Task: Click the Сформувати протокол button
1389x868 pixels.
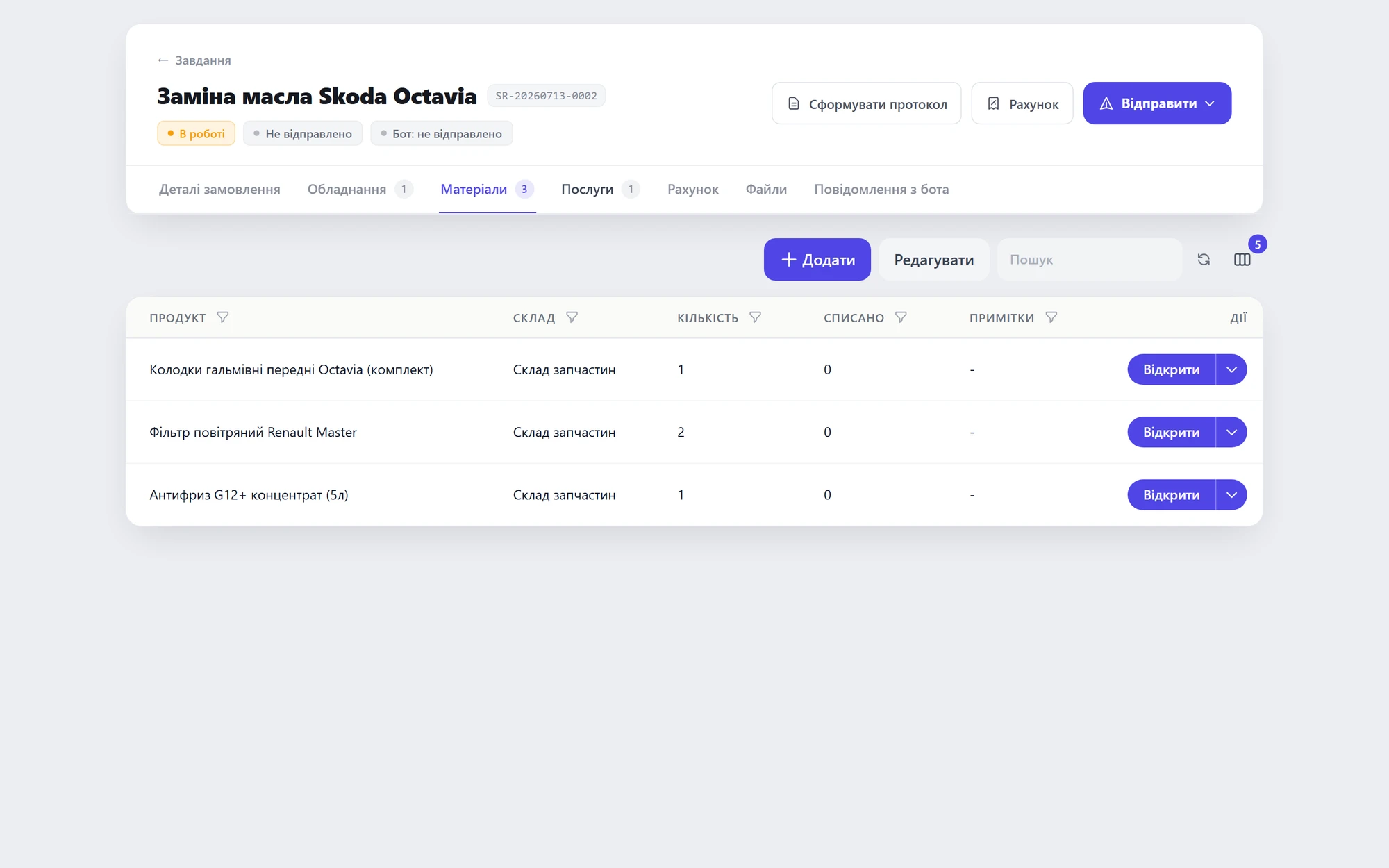Action: [x=867, y=103]
